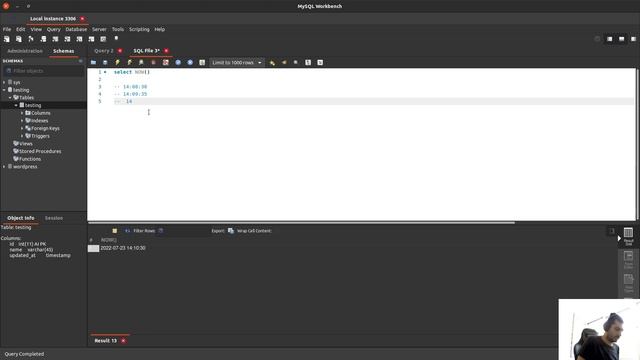Click the Filter objects search field

(44, 71)
